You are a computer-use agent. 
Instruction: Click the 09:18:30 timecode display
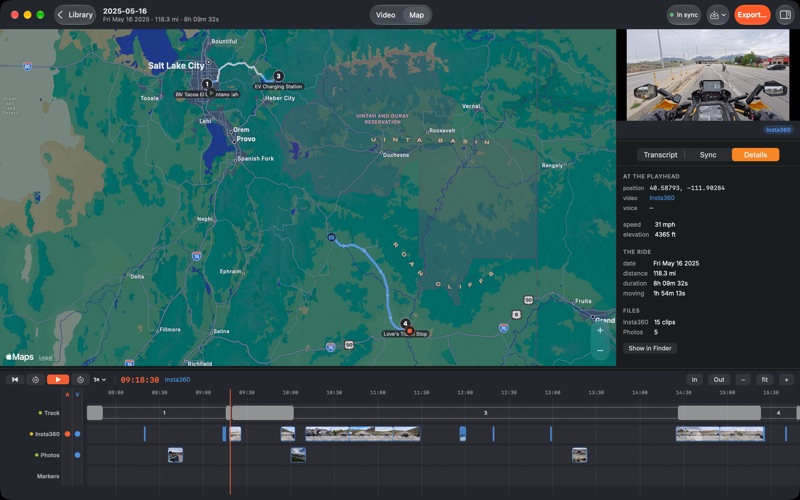(x=140, y=380)
